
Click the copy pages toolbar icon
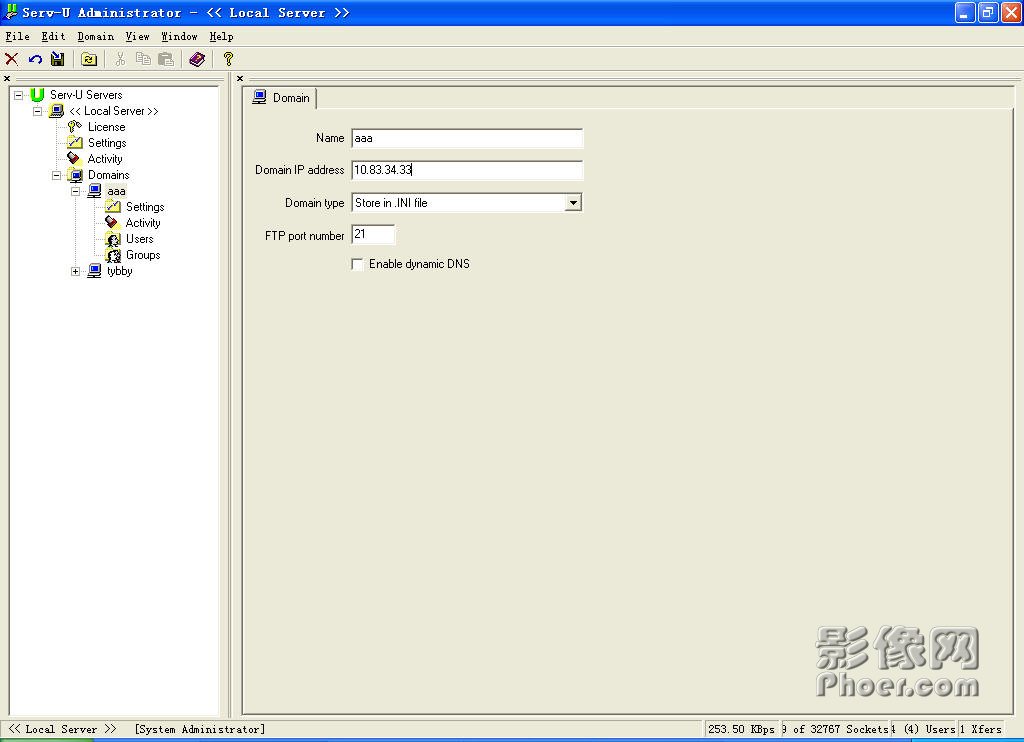point(143,59)
